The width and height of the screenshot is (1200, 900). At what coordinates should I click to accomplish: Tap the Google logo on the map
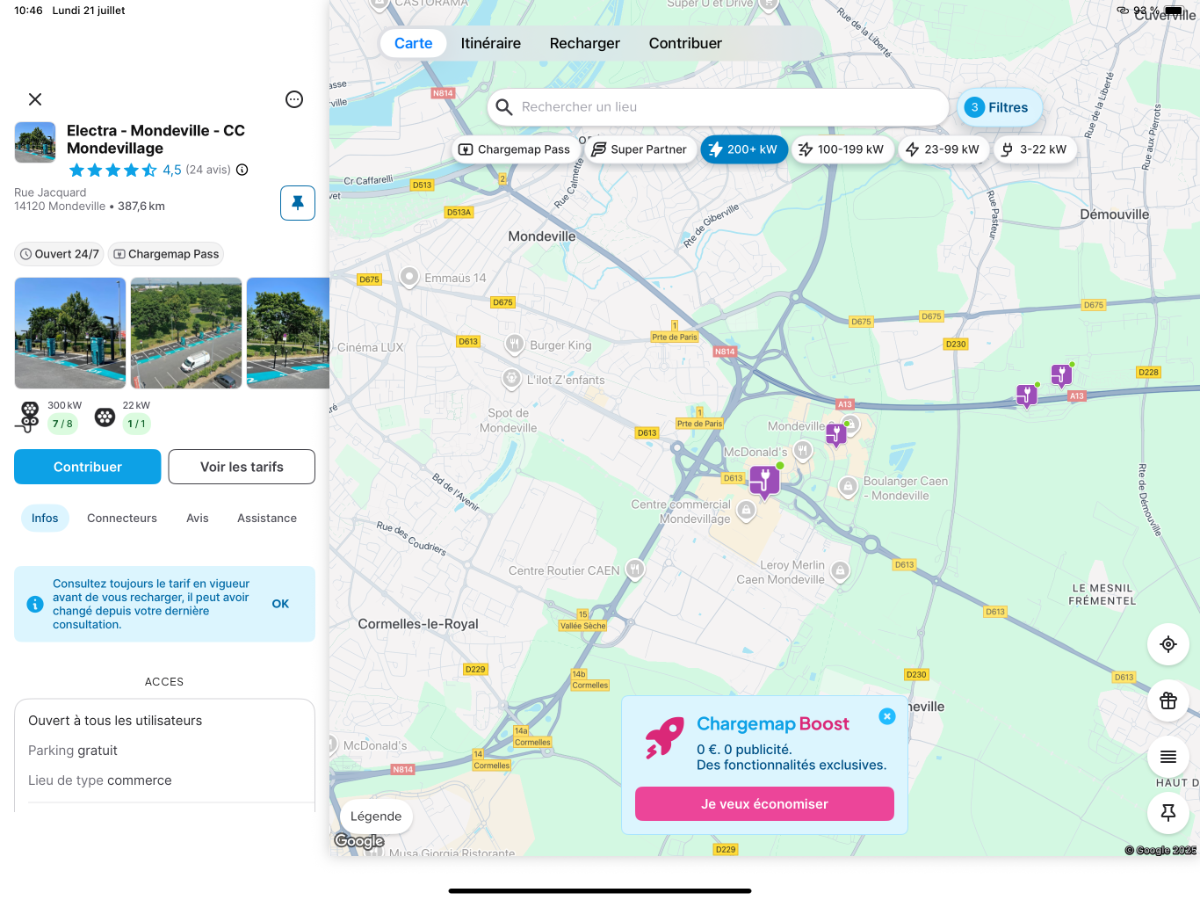coord(359,842)
